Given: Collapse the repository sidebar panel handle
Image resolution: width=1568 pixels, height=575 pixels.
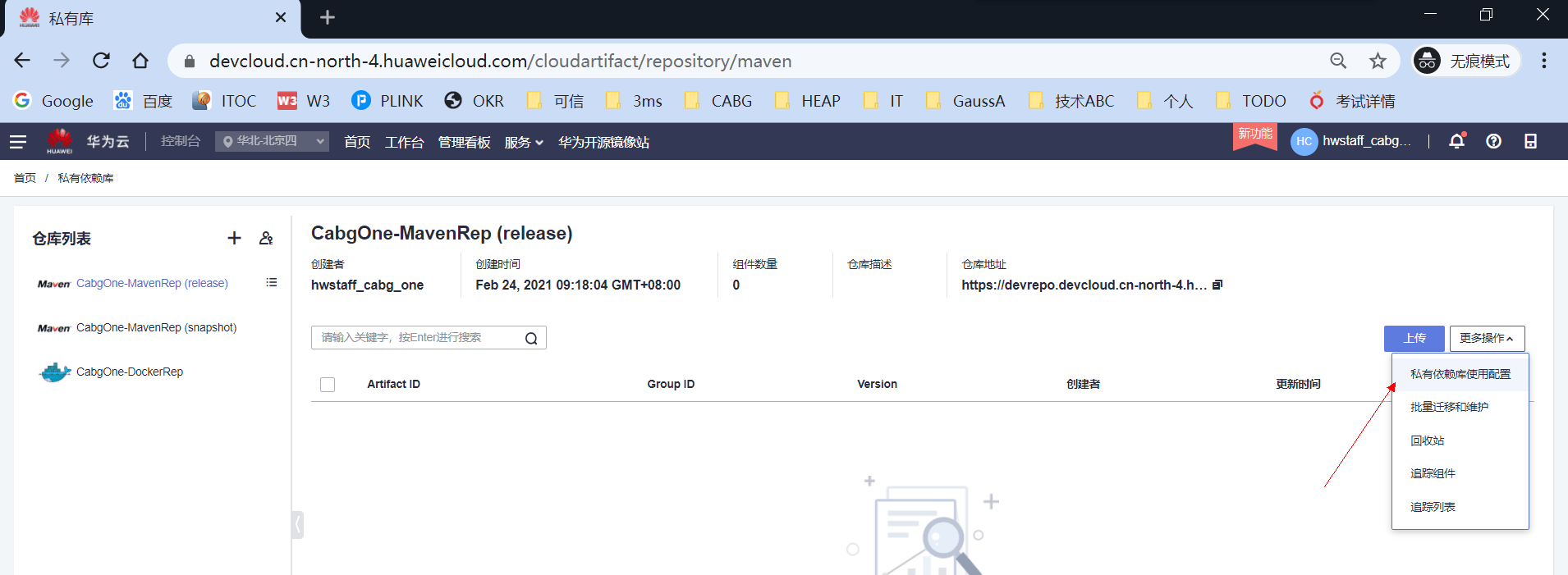Looking at the screenshot, I should [298, 524].
